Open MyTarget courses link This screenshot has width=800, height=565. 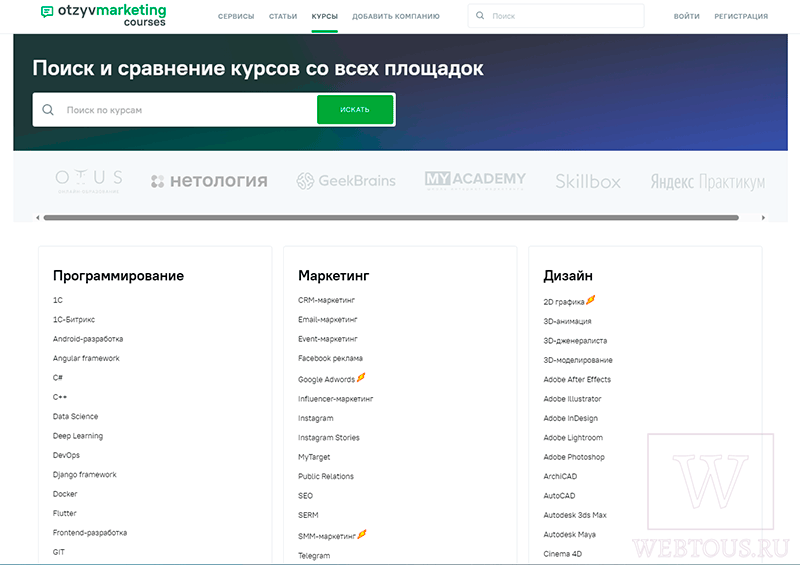pos(314,457)
